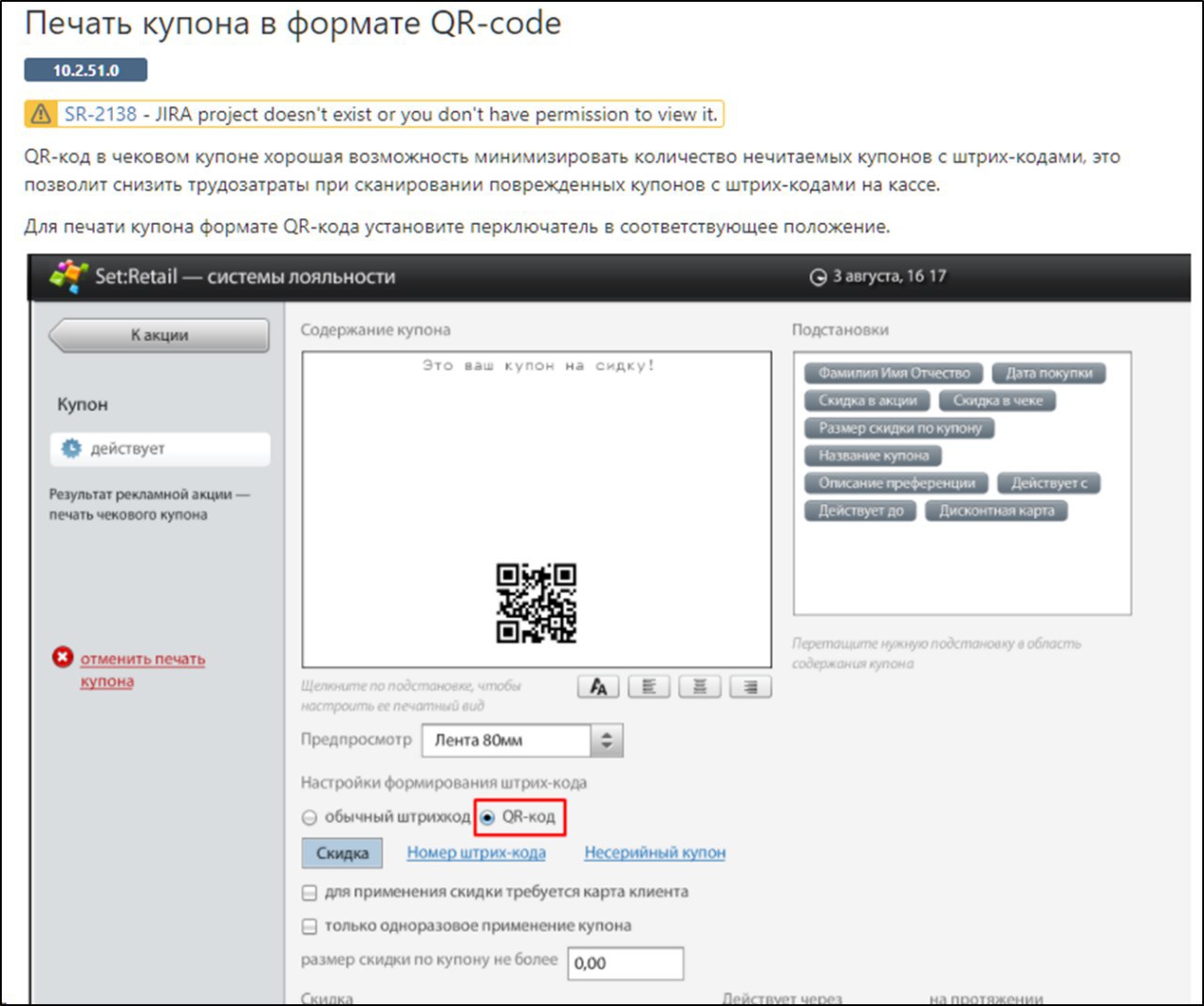Switch to the Скидка tab
The height and width of the screenshot is (1006, 1204).
342,854
